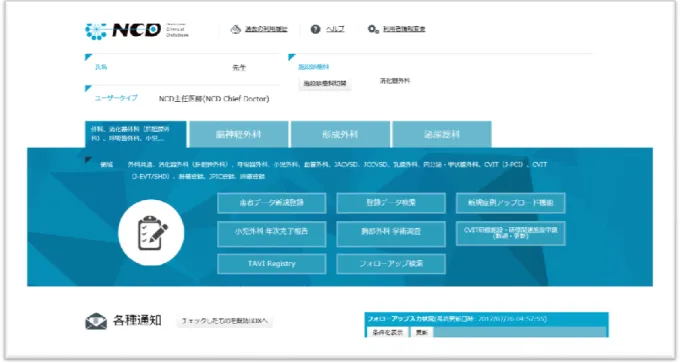This screenshot has width=680, height=362.
Task: Click the 更新 button in follow-up panel
Action: coord(422,332)
